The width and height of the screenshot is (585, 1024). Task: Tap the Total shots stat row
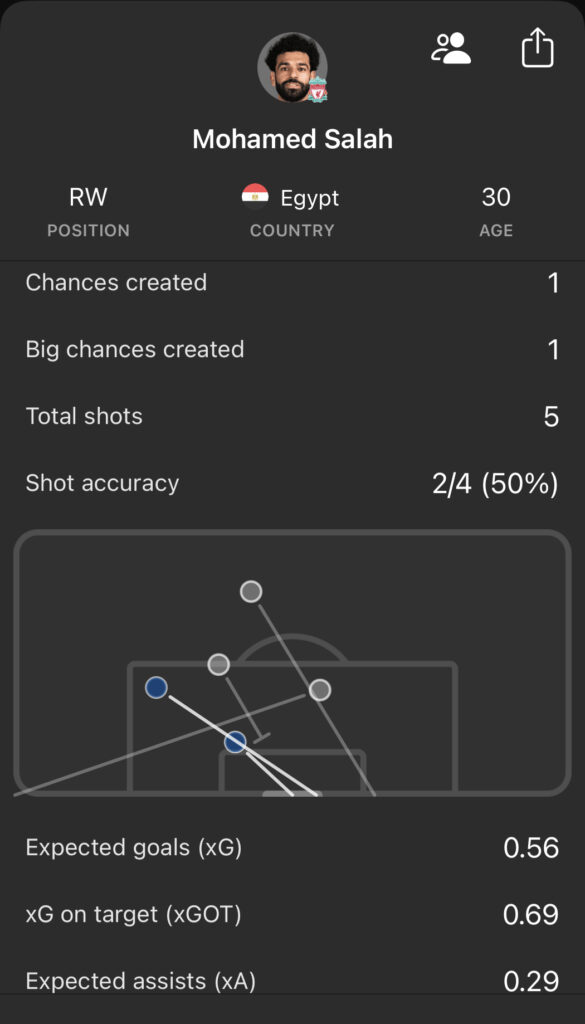click(292, 416)
